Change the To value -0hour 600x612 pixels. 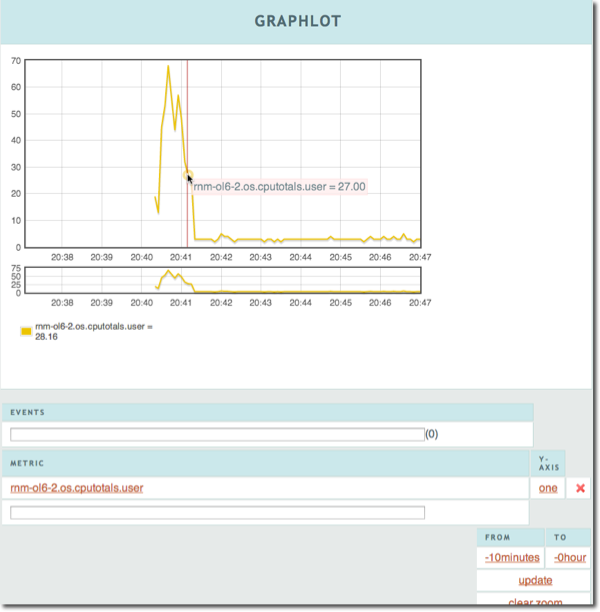pyautogui.click(x=569, y=557)
